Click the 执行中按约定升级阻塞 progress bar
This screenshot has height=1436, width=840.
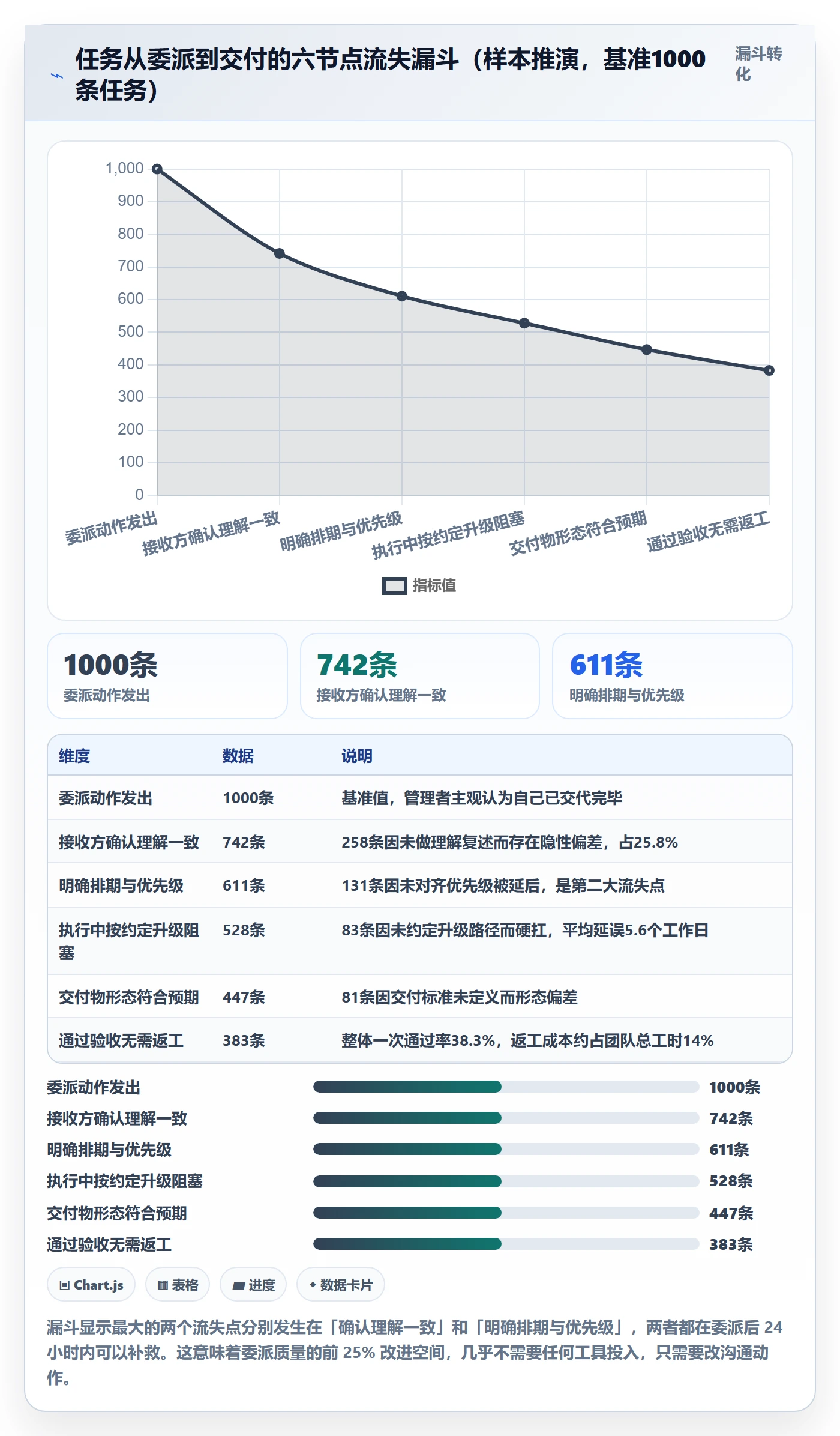506,1181
